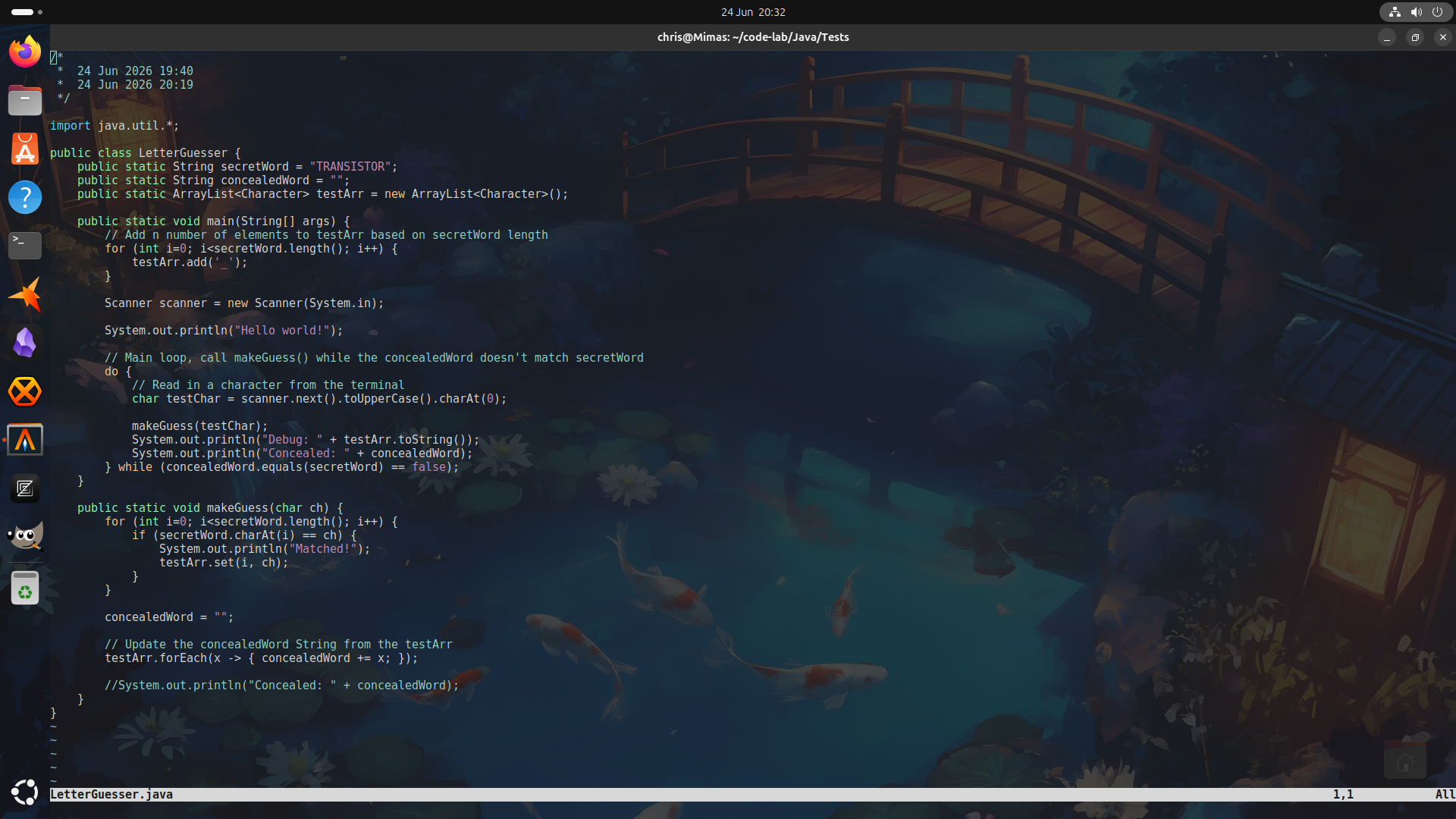The image size is (1456, 819).
Task: Click the ArrayList<Character> testArr declaration
Action: click(x=322, y=194)
